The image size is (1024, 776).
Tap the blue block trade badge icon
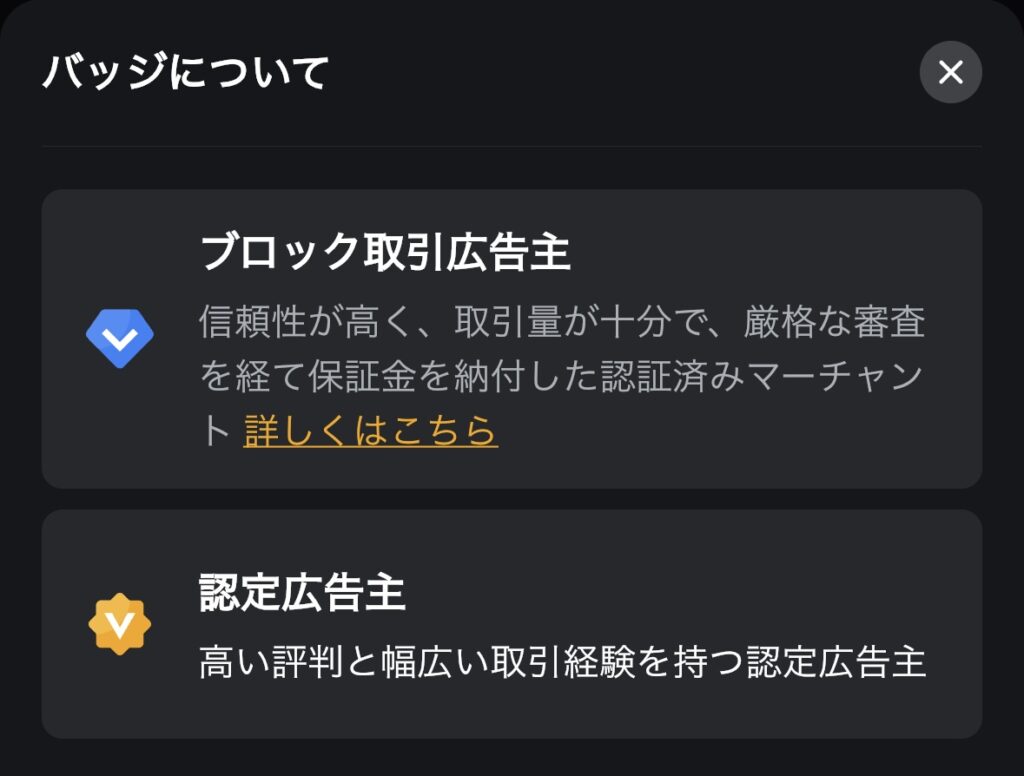pyautogui.click(x=120, y=338)
